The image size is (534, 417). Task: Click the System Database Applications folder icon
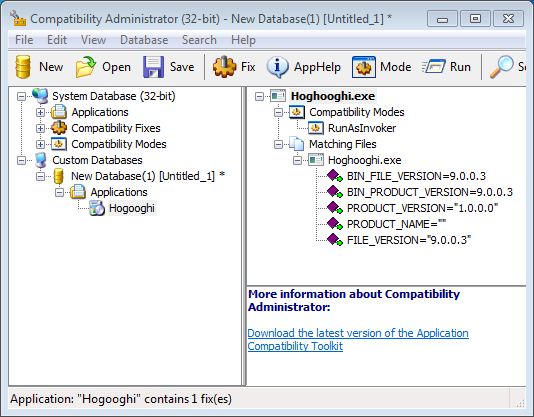59,112
